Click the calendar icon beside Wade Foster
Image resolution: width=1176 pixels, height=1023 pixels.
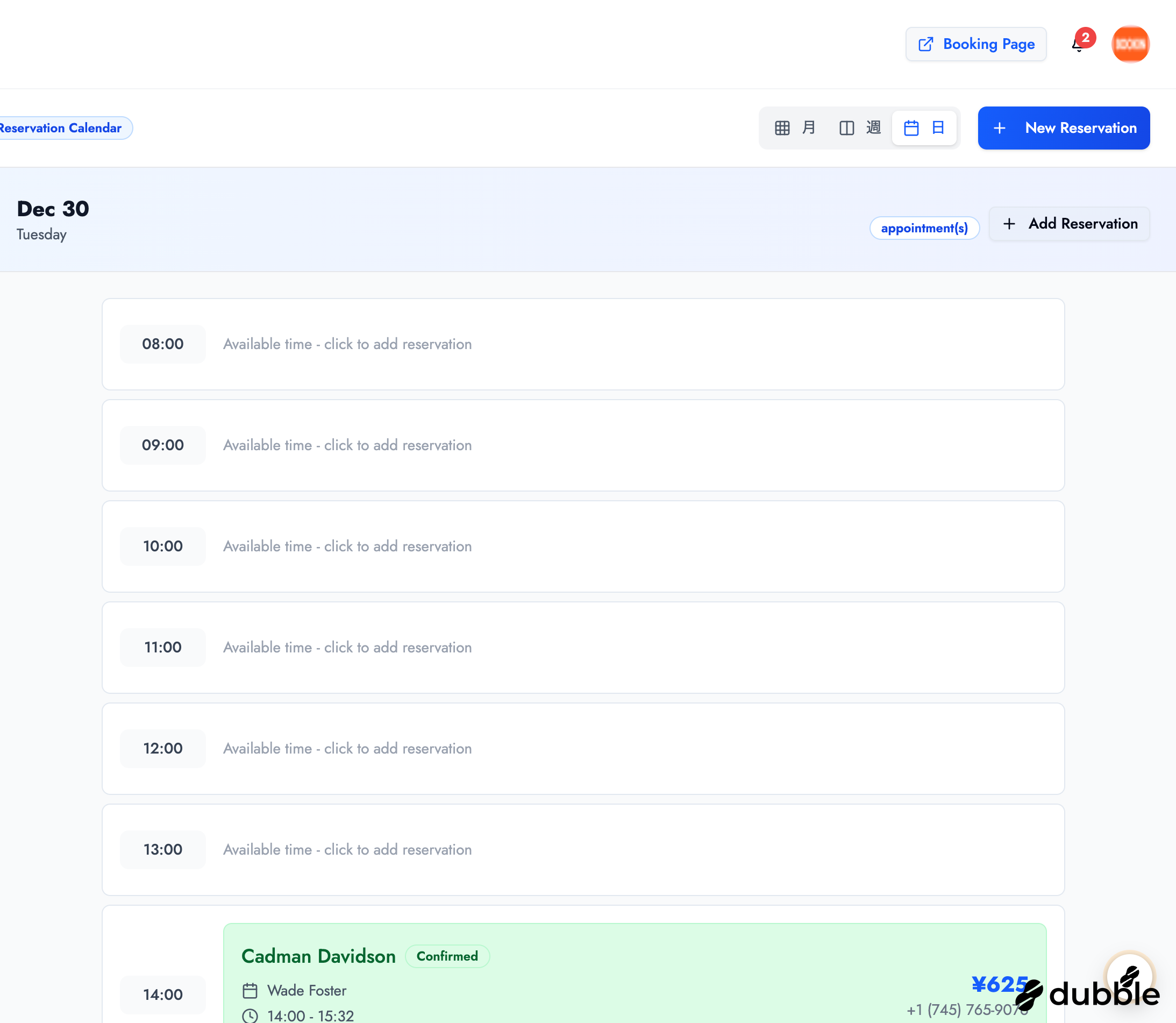tap(250, 991)
